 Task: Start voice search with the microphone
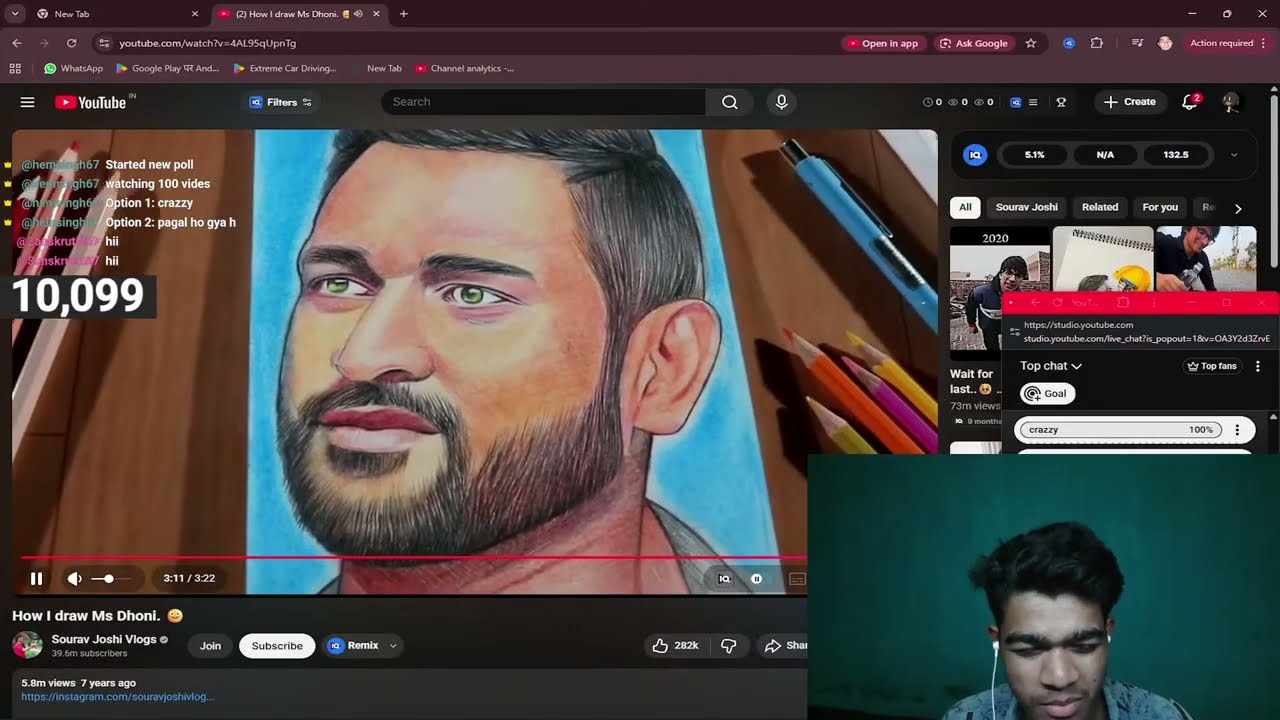(x=782, y=102)
